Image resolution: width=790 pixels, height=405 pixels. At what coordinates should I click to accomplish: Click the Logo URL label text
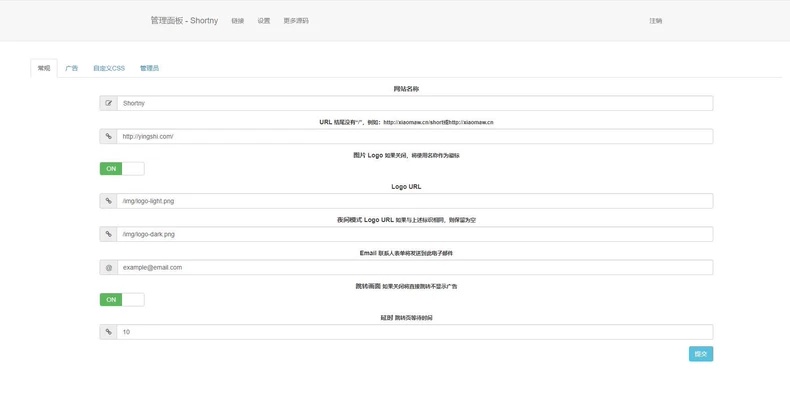click(406, 186)
